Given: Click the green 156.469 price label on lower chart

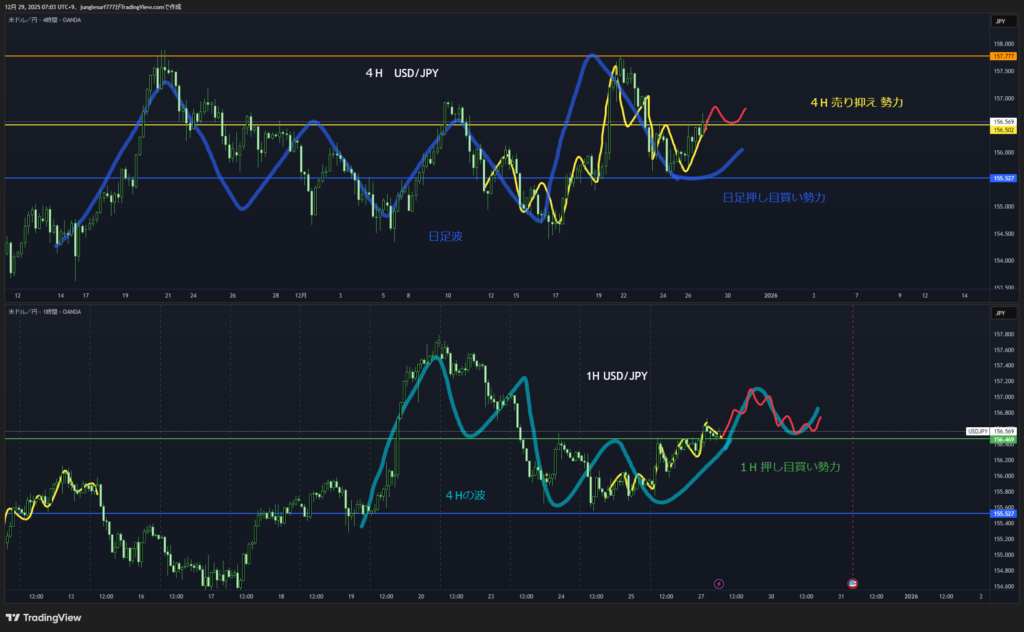Looking at the screenshot, I should 1001,439.
